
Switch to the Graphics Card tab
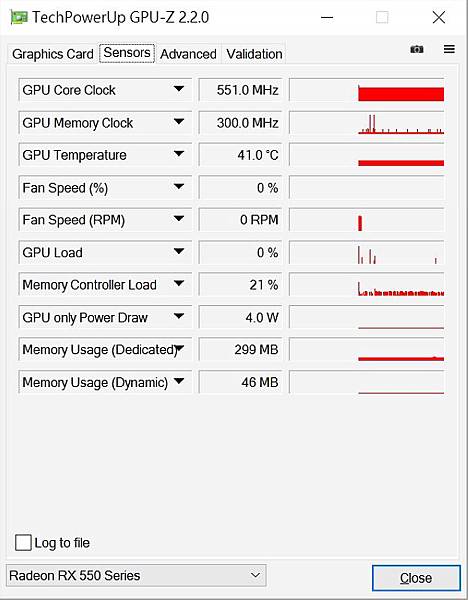click(53, 54)
